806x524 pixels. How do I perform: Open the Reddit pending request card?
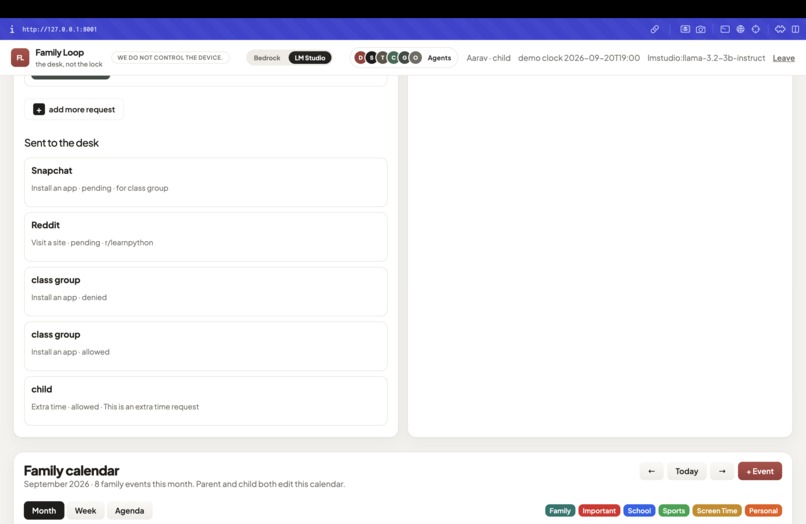tap(206, 237)
